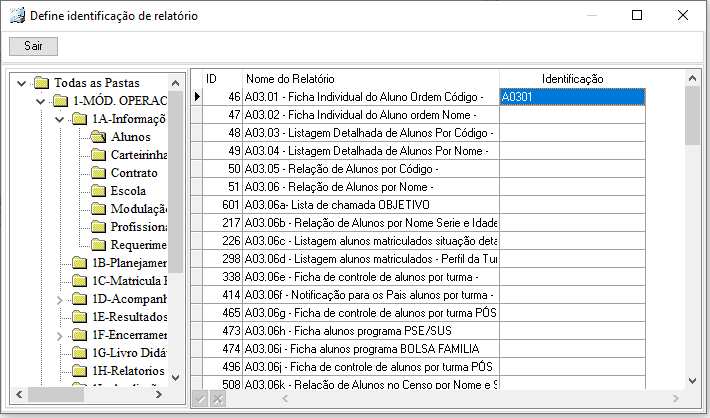This screenshot has width=710, height=418.
Task: Click the Nome do Relatório column header
Action: [x=371, y=79]
